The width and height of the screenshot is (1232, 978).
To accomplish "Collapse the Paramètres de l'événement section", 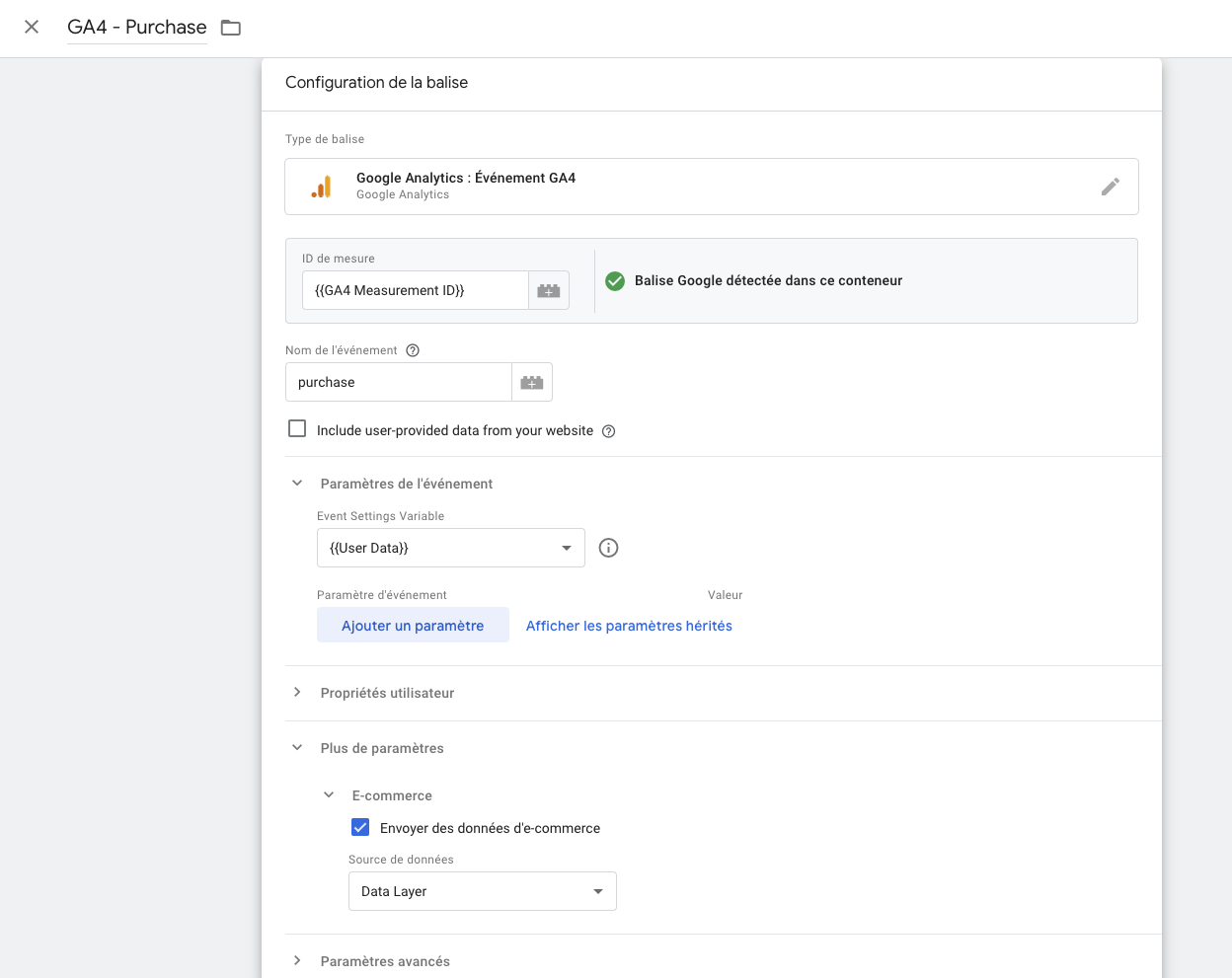I will (x=297, y=484).
